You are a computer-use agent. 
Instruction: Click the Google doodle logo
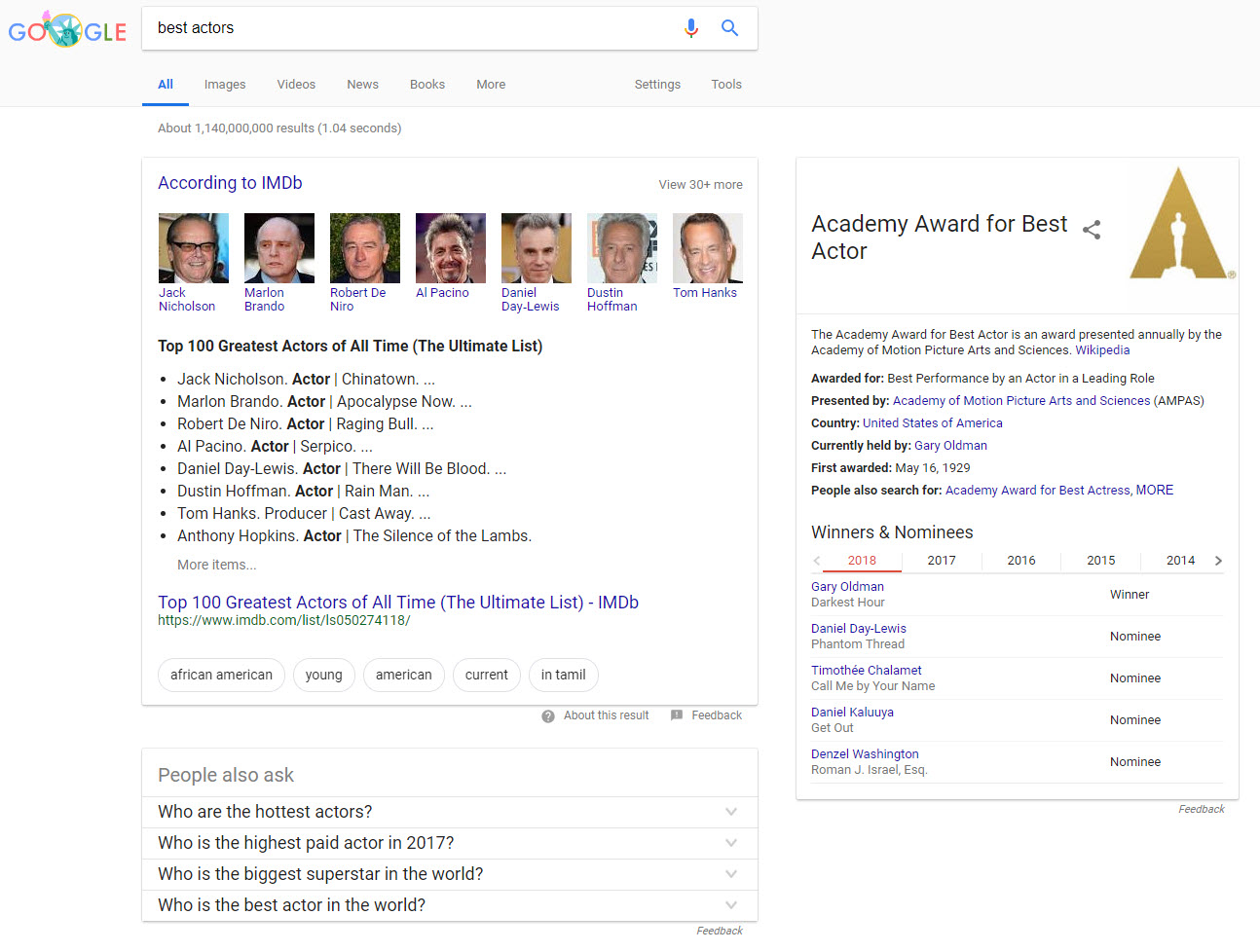(x=67, y=30)
